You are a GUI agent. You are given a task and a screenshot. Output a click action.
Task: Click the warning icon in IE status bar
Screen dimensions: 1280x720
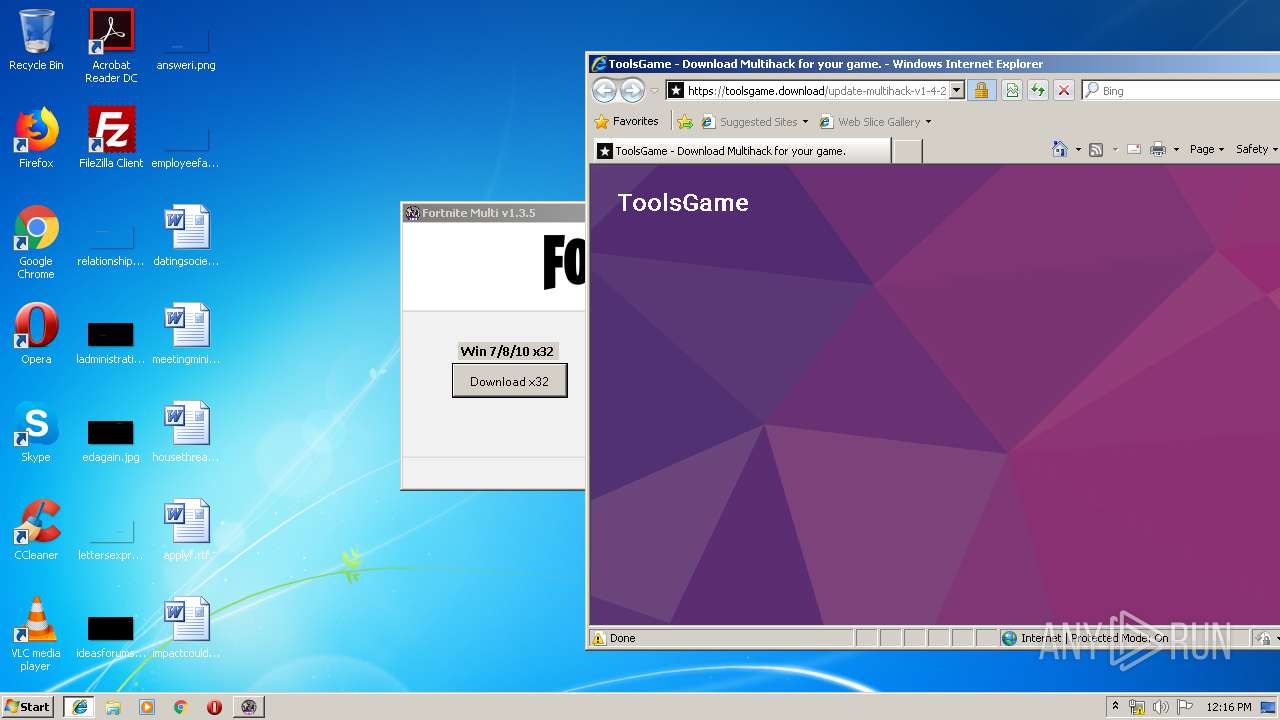(x=599, y=638)
